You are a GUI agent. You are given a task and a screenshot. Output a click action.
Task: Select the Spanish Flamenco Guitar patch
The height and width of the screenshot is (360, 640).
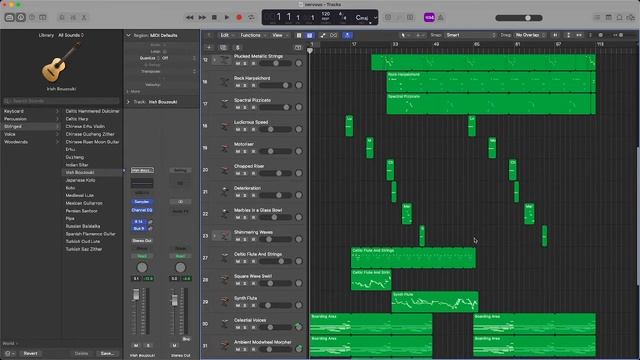[92, 234]
